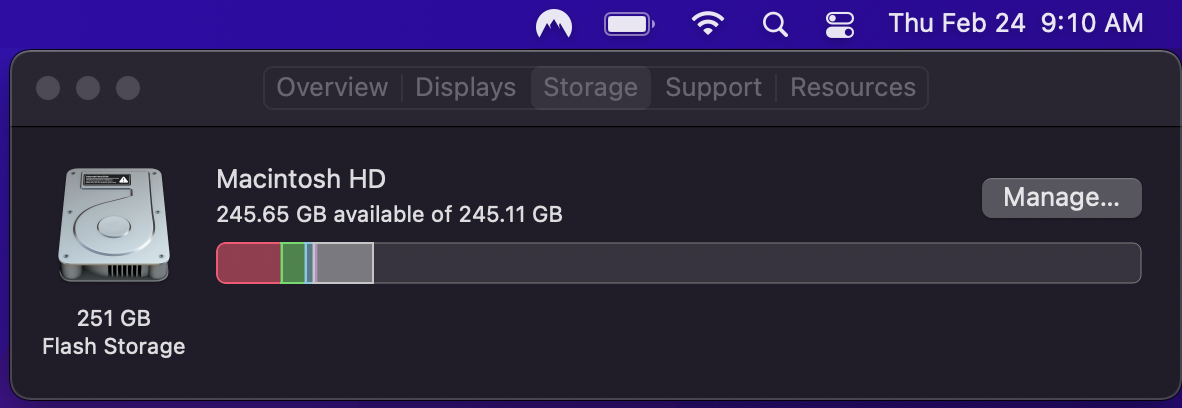1182x408 pixels.
Task: Switch to the Overview tab
Action: click(x=332, y=88)
